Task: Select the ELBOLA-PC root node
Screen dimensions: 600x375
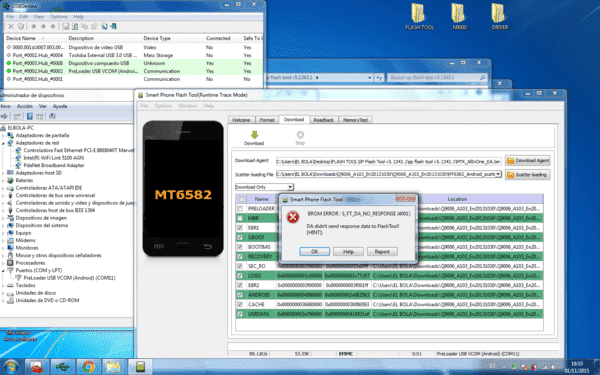Action: (x=20, y=128)
